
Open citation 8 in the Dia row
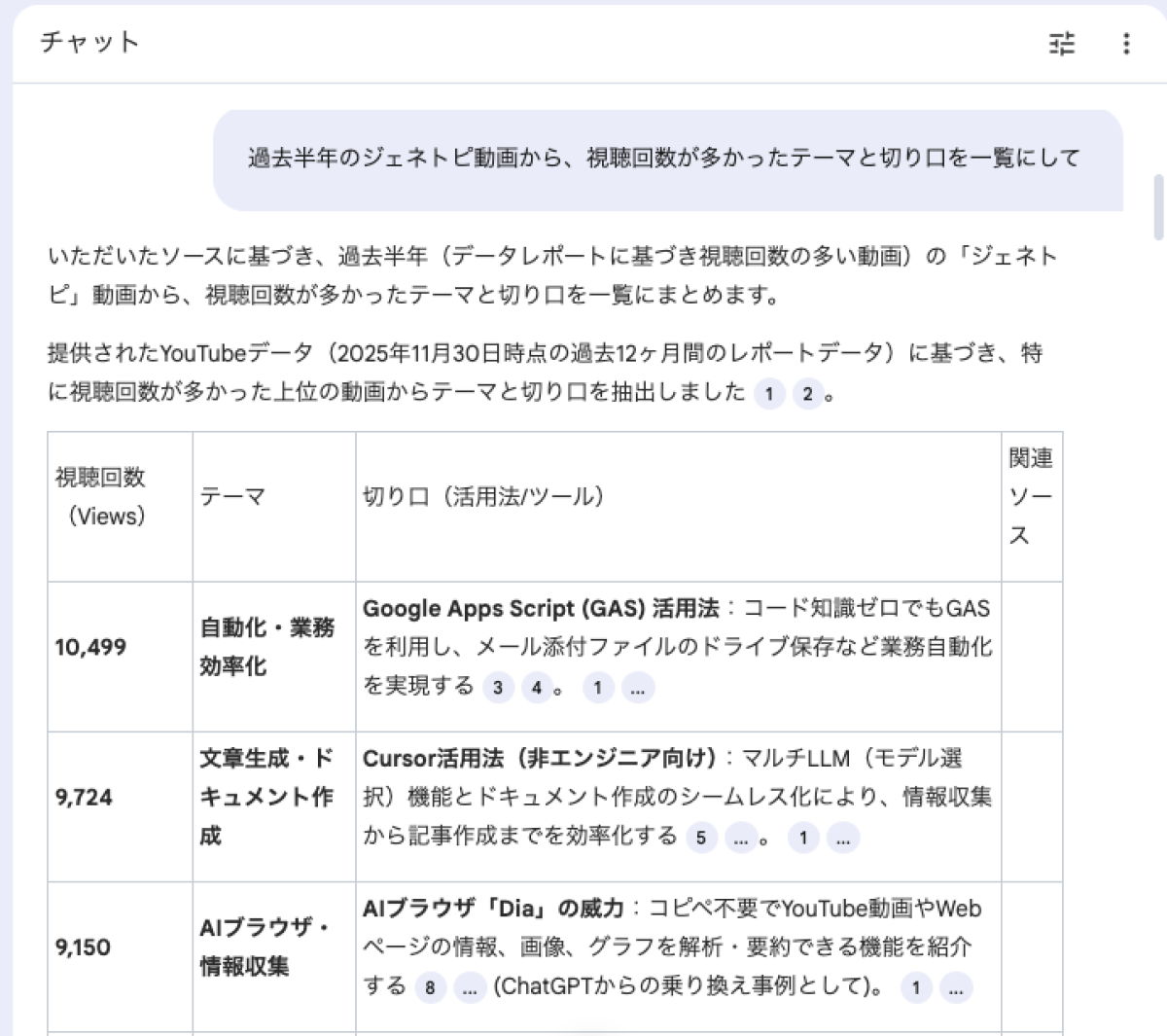[430, 988]
